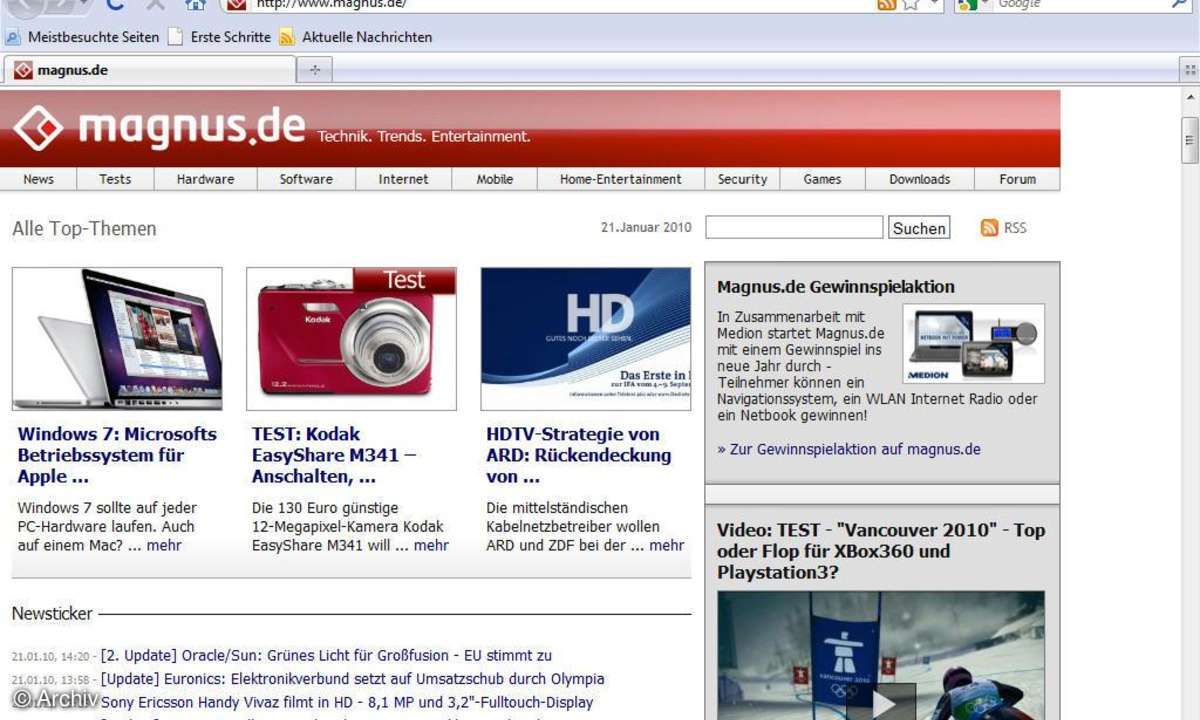This screenshot has height=720, width=1200.
Task: Open headline TEST: Kodak EasyShare M341
Action: [x=334, y=455]
